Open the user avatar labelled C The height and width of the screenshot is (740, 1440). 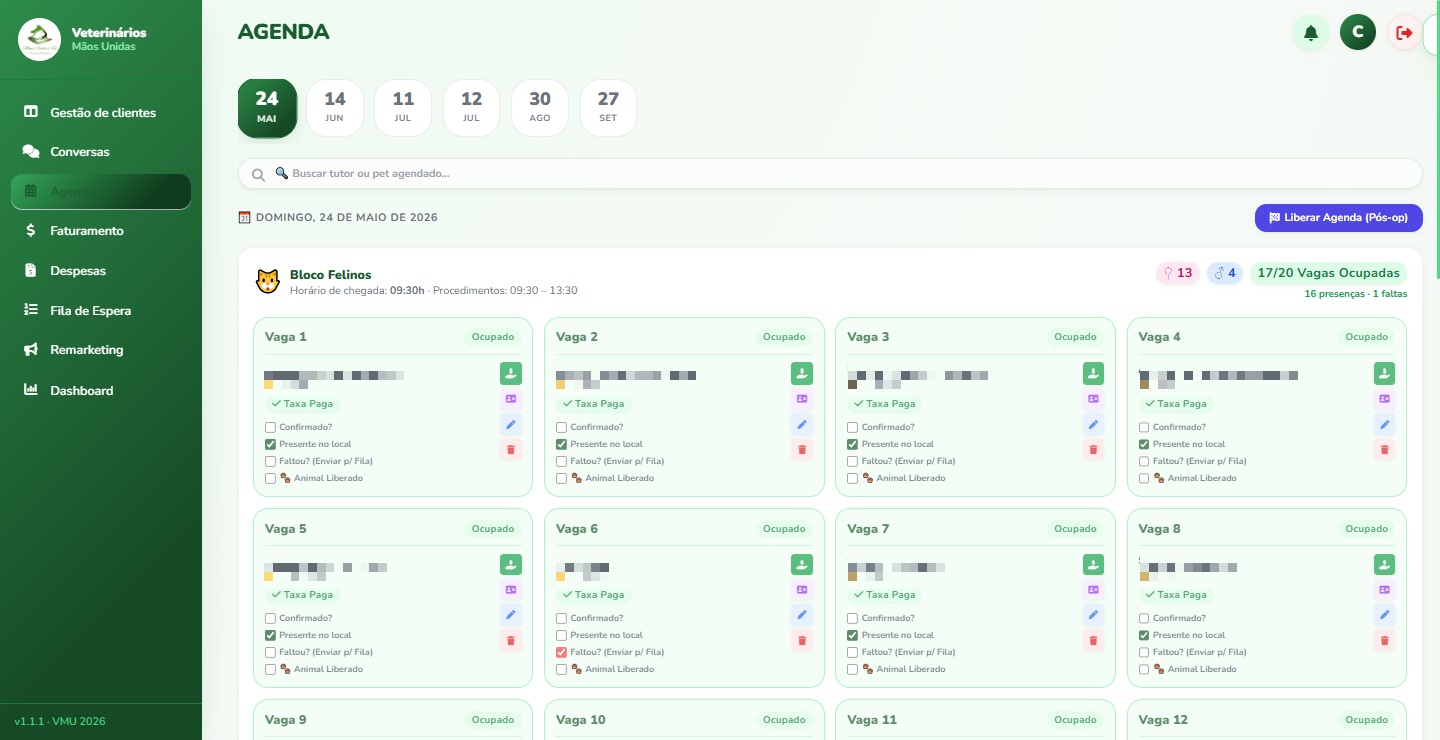[x=1358, y=32]
